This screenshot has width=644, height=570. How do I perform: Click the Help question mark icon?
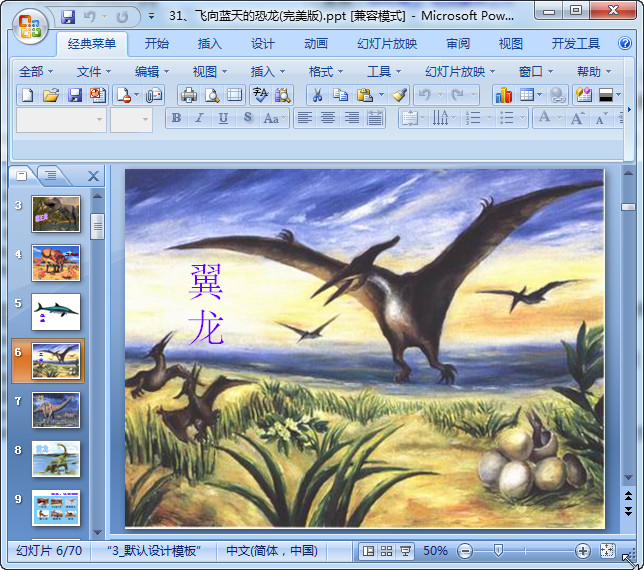point(624,43)
